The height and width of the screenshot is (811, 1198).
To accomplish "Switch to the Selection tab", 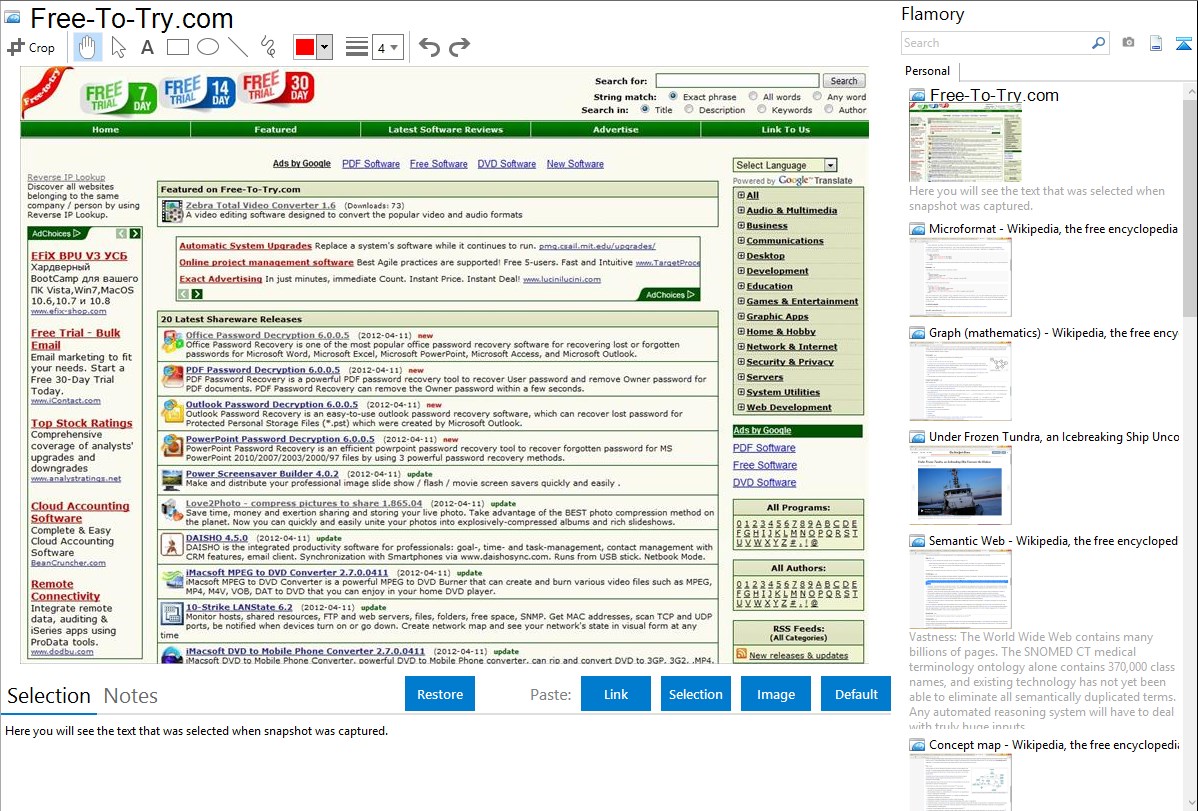I will [49, 696].
